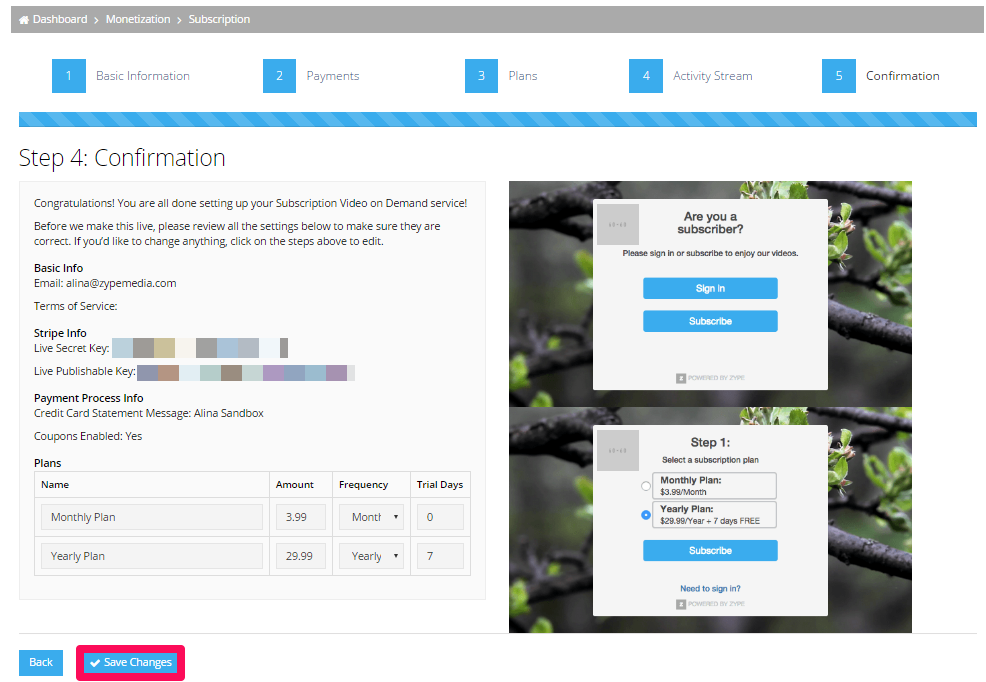Click the 'Trial Days' column header

pos(440,485)
